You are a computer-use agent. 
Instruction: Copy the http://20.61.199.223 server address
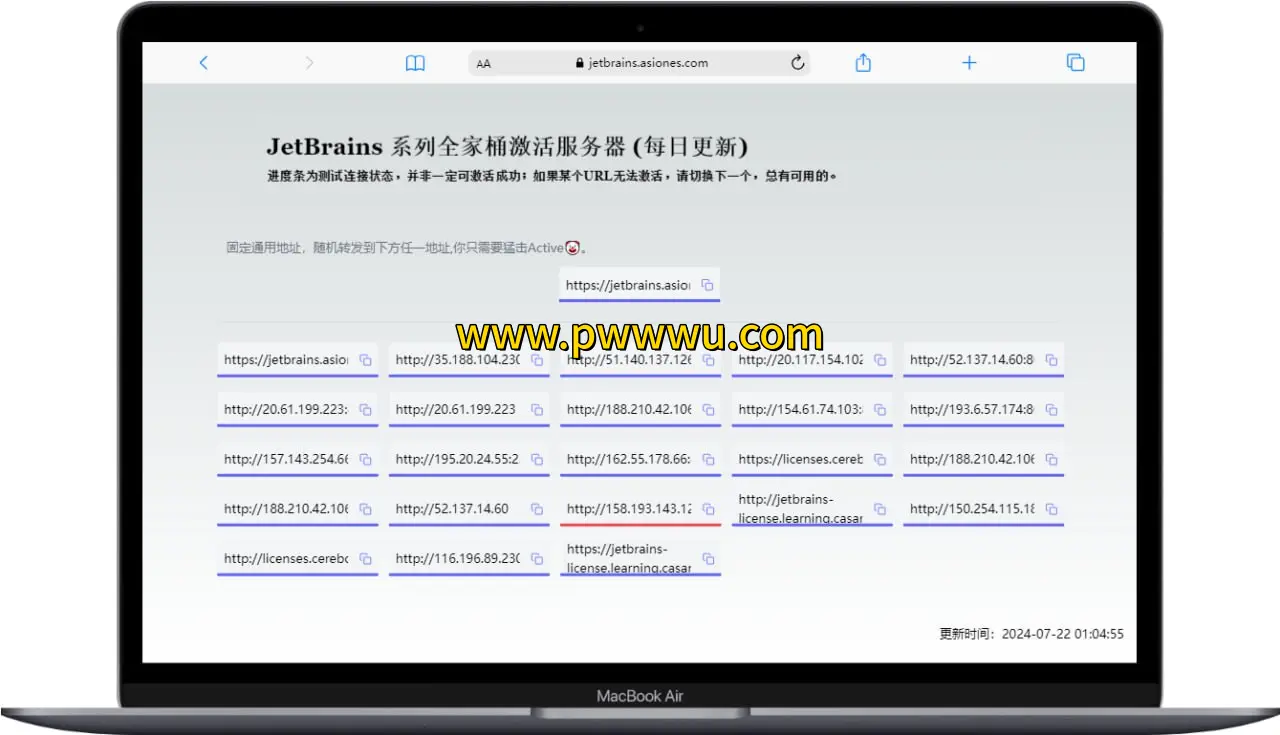tap(538, 409)
